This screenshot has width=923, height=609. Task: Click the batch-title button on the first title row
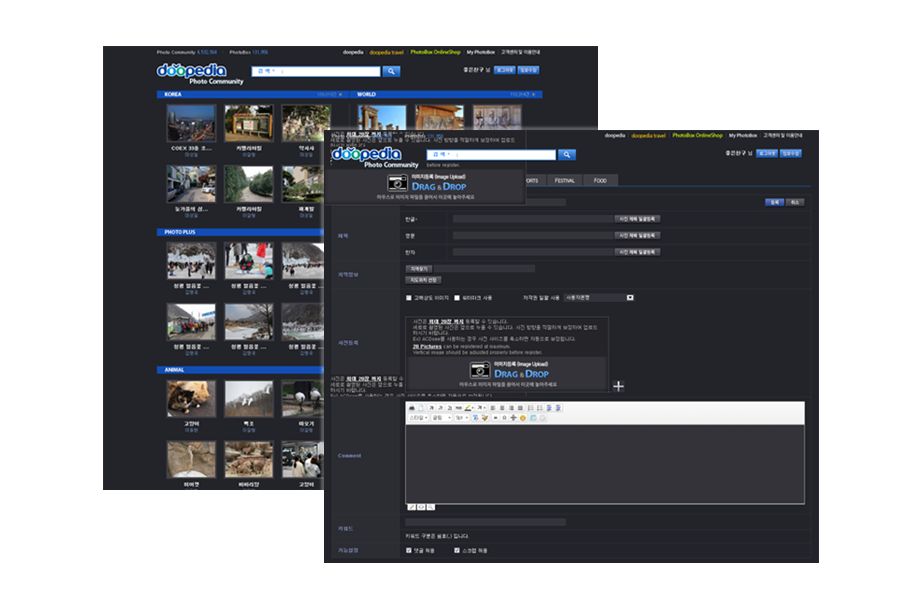[637, 219]
